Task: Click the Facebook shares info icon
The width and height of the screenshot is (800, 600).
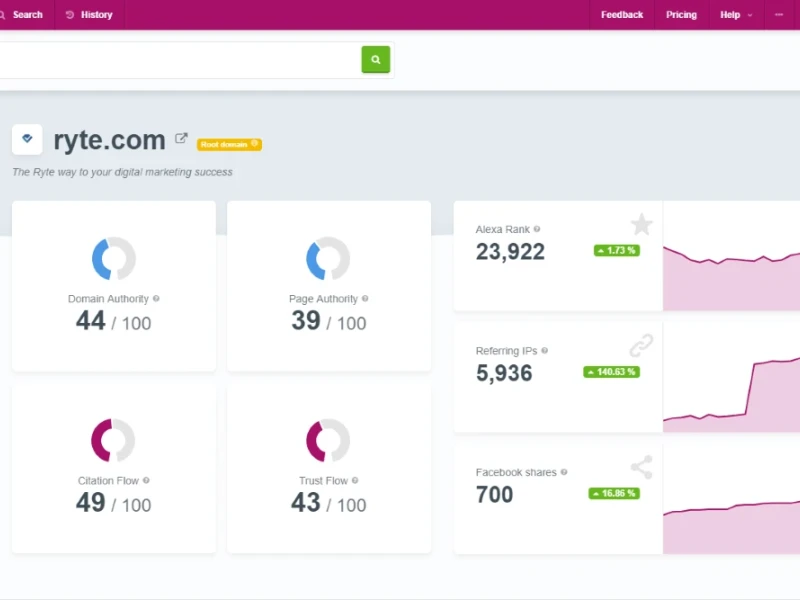Action: tap(564, 472)
